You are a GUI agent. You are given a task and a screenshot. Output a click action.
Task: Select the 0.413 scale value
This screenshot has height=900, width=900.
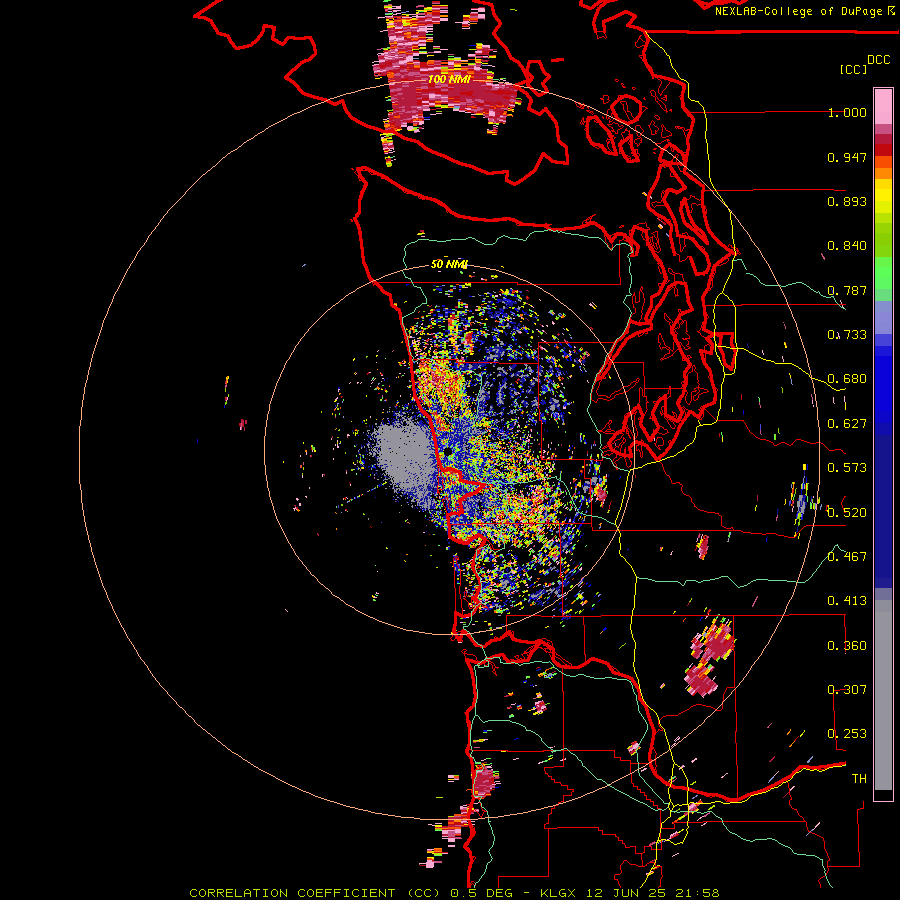(x=847, y=601)
